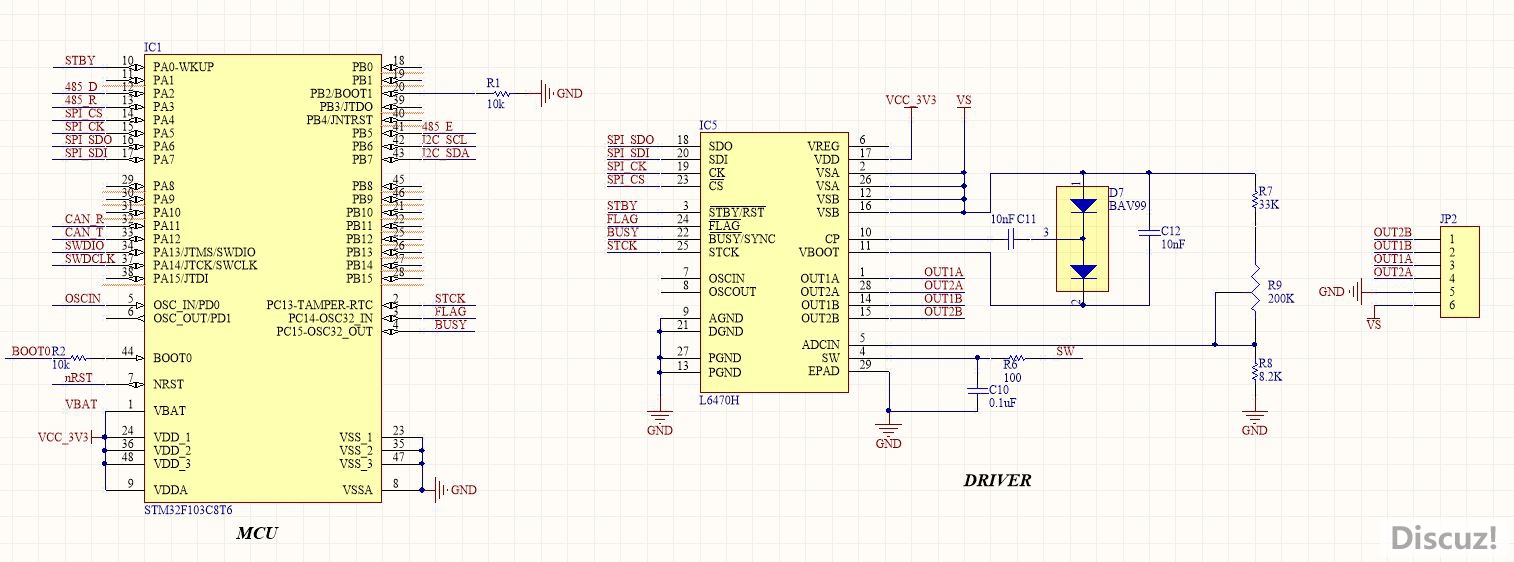Click the STCK net label on PC13
Viewport: 1514px width, 562px height.
point(450,299)
